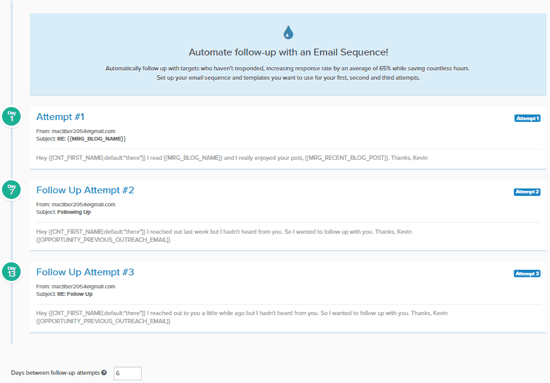550x383 pixels.
Task: Open the Attempt #1 template title
Action: 60,117
